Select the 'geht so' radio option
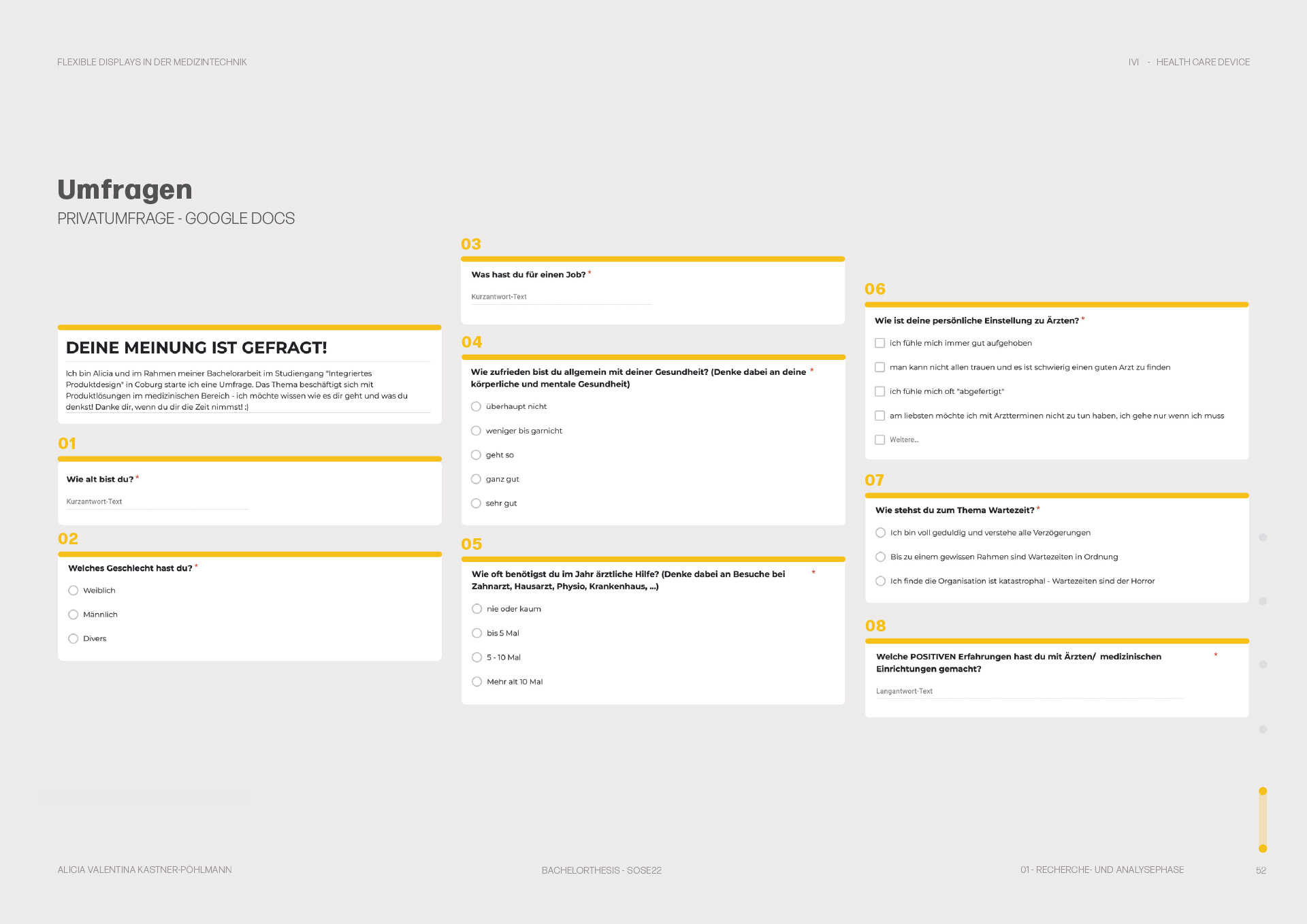The image size is (1307, 924). (x=477, y=455)
